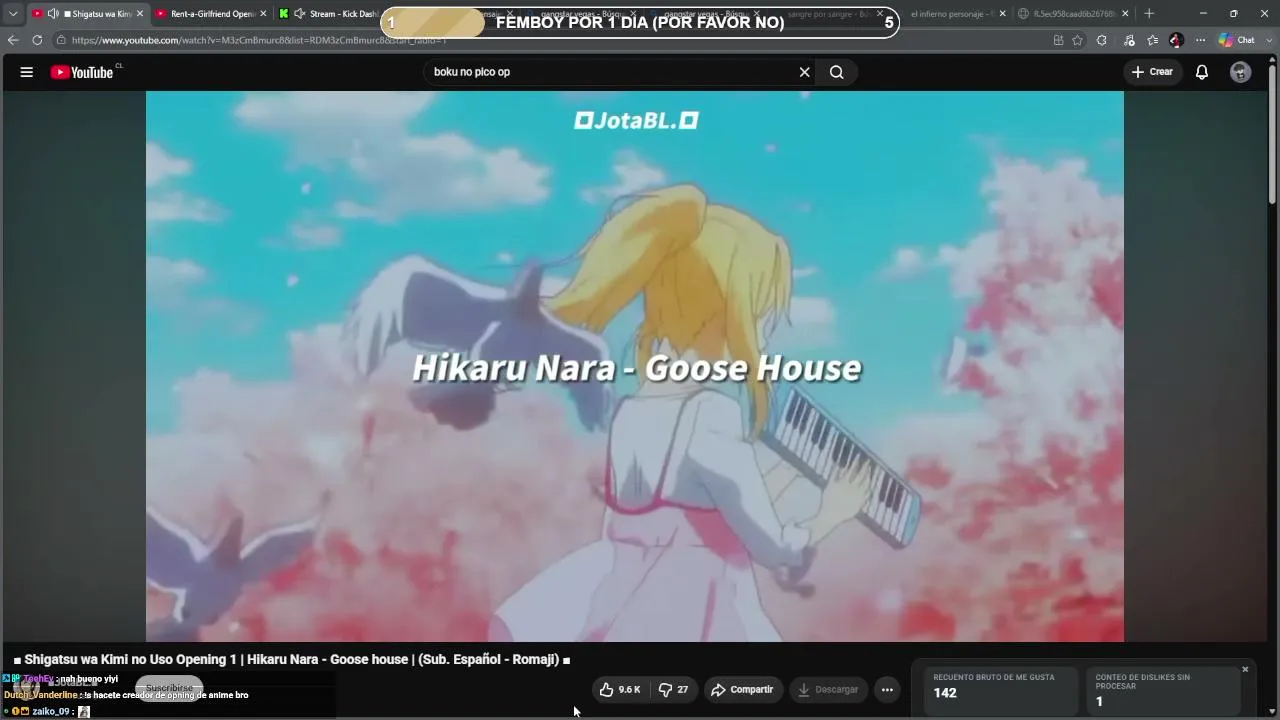Screen dimensions: 1280x720
Task: Close the fl.5ec958caad6b26768 tab
Action: point(1125,14)
